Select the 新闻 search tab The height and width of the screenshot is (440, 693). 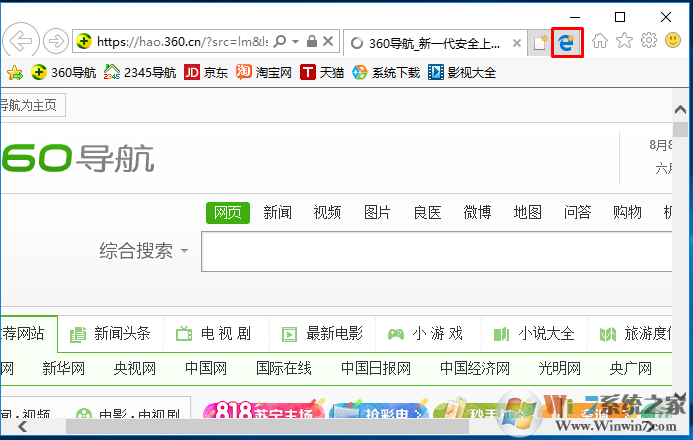tap(278, 212)
